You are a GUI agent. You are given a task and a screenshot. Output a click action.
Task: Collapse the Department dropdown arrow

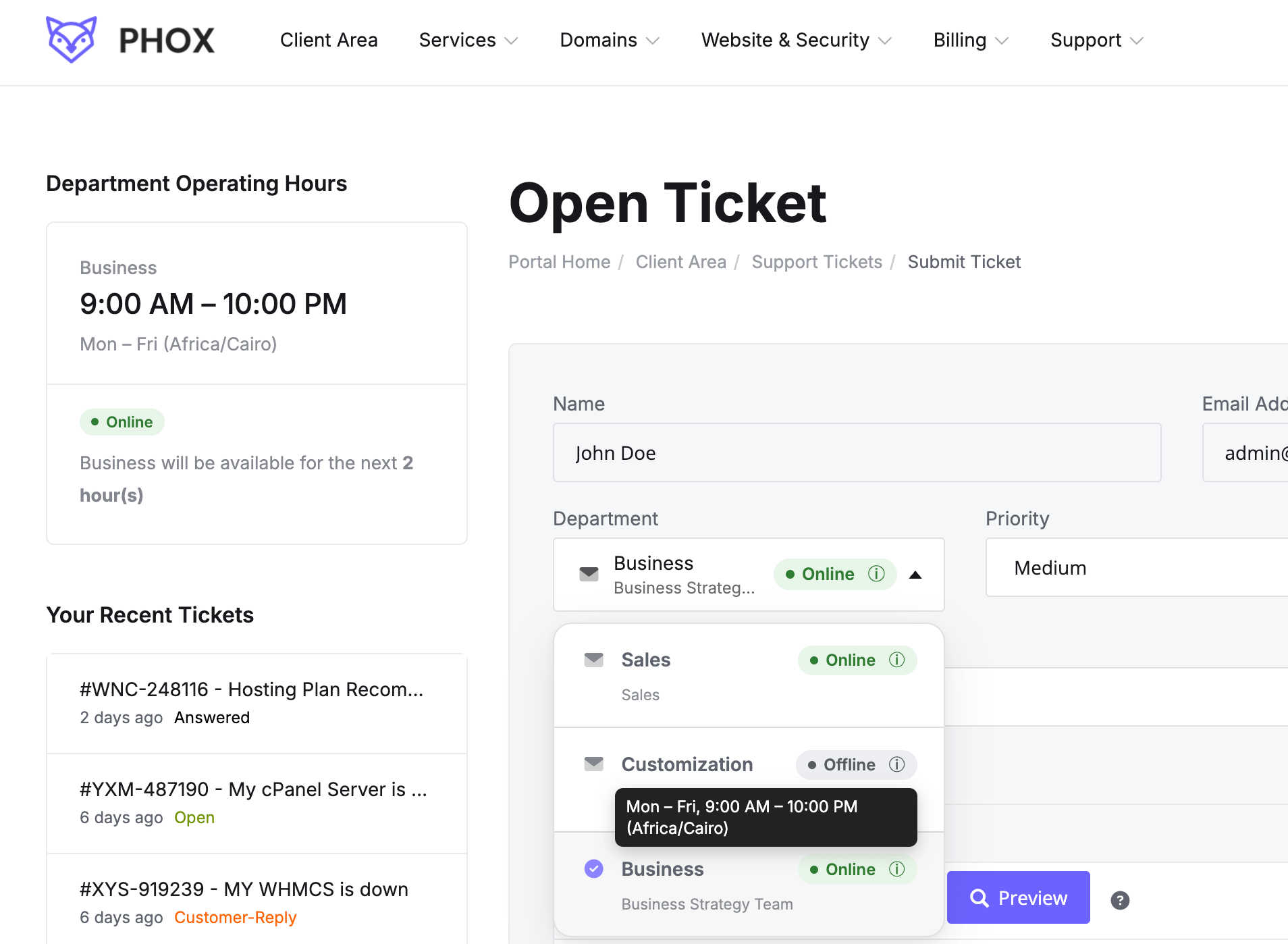tap(915, 575)
